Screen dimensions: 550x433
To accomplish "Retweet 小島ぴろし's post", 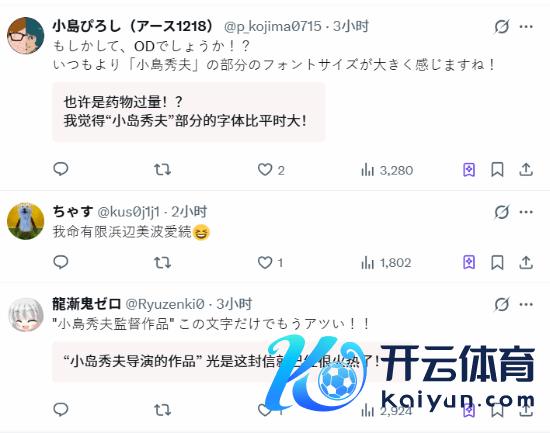I will coord(162,170).
